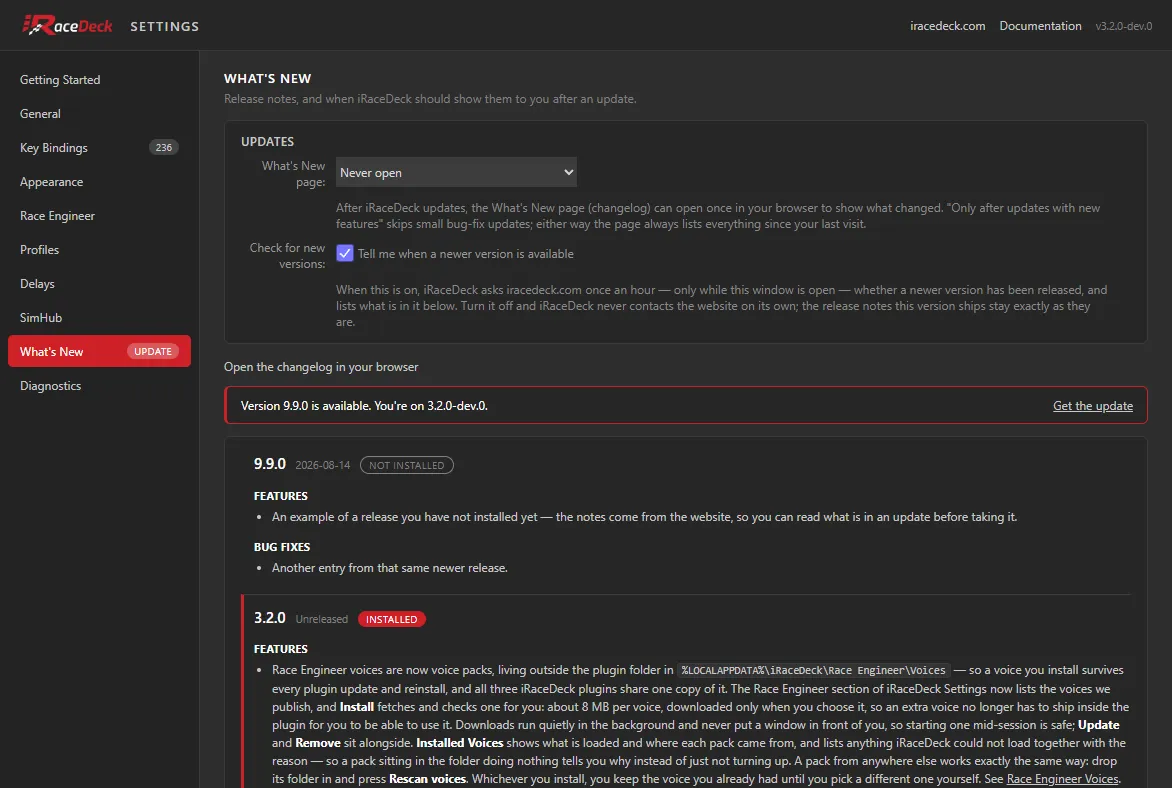Open the Race Engineer Voices link
The width and height of the screenshot is (1172, 788).
(1062, 779)
